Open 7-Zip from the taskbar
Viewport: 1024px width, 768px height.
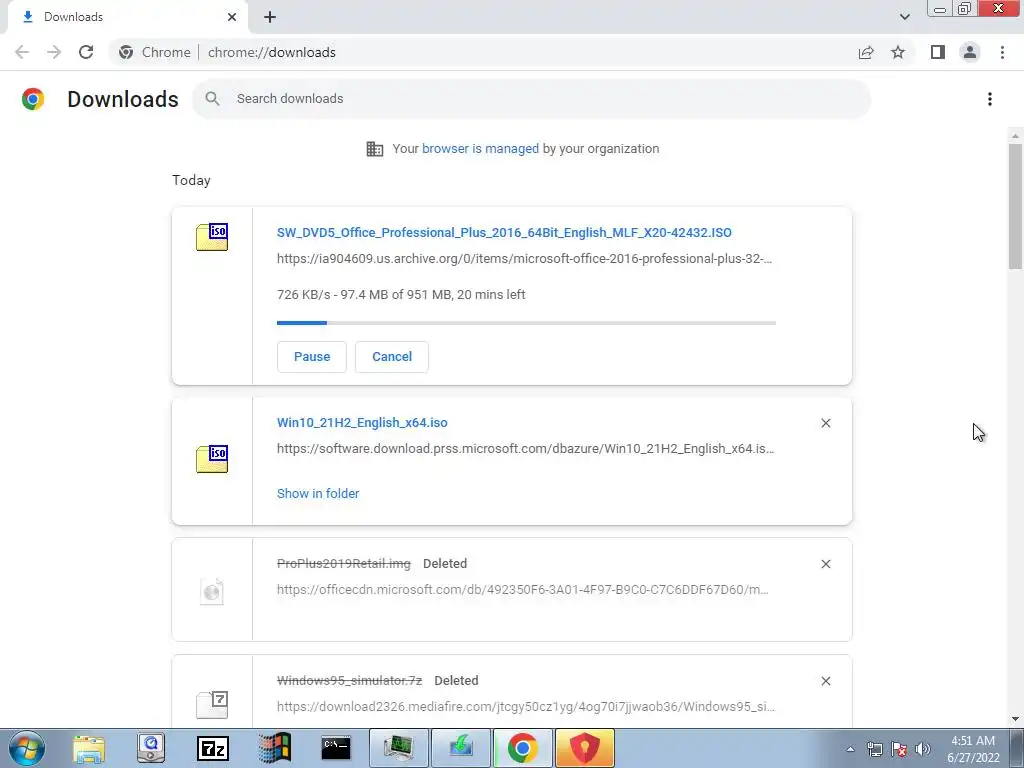(213, 748)
